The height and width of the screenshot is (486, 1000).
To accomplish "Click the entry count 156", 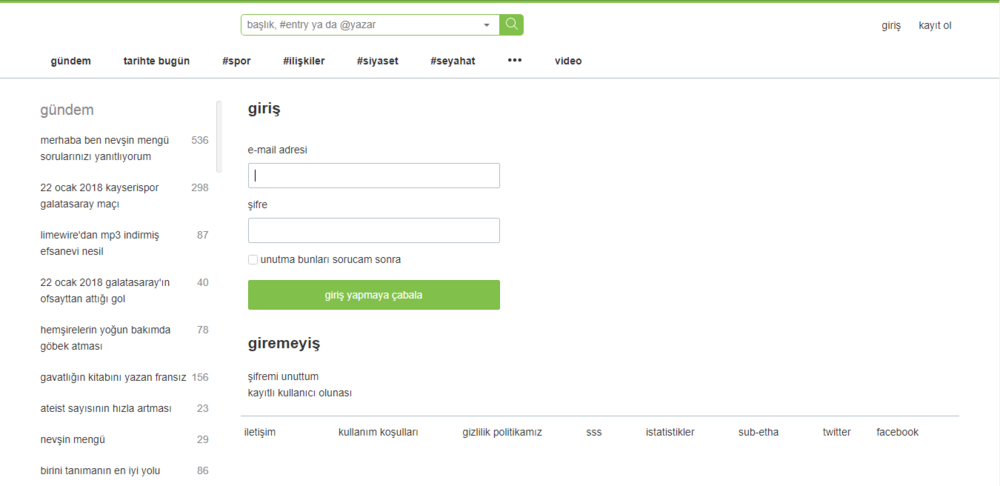I will (200, 378).
